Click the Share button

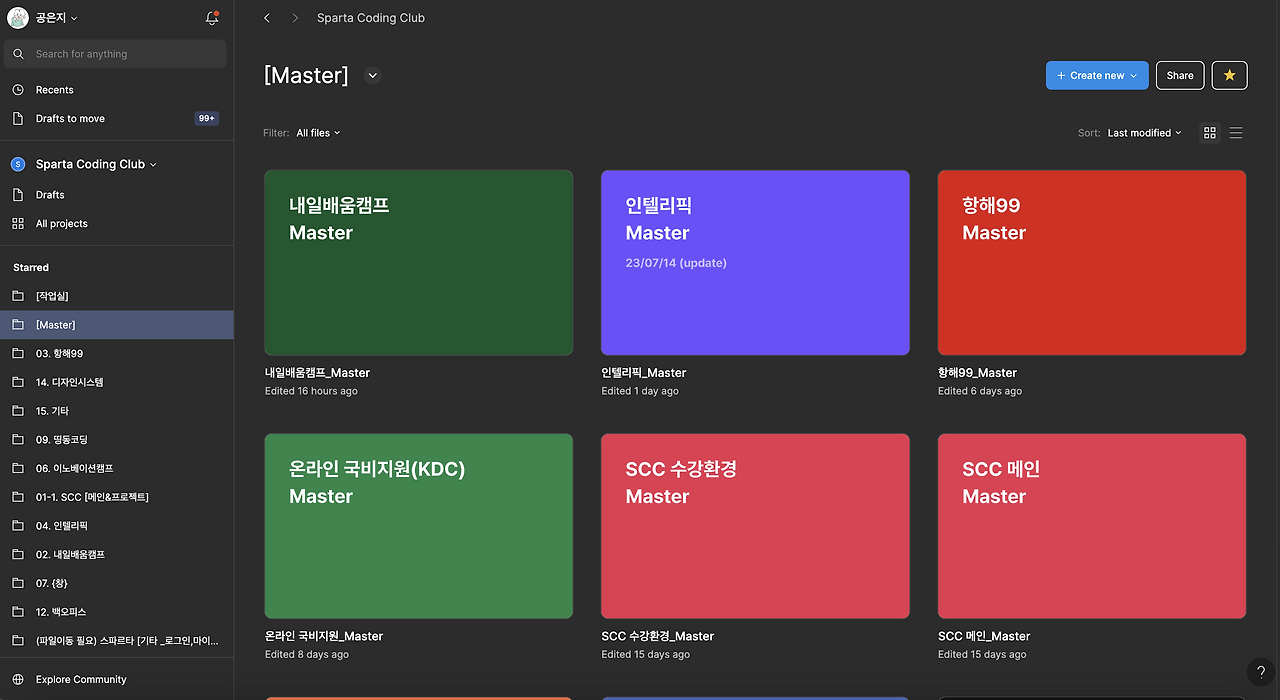coord(1180,75)
